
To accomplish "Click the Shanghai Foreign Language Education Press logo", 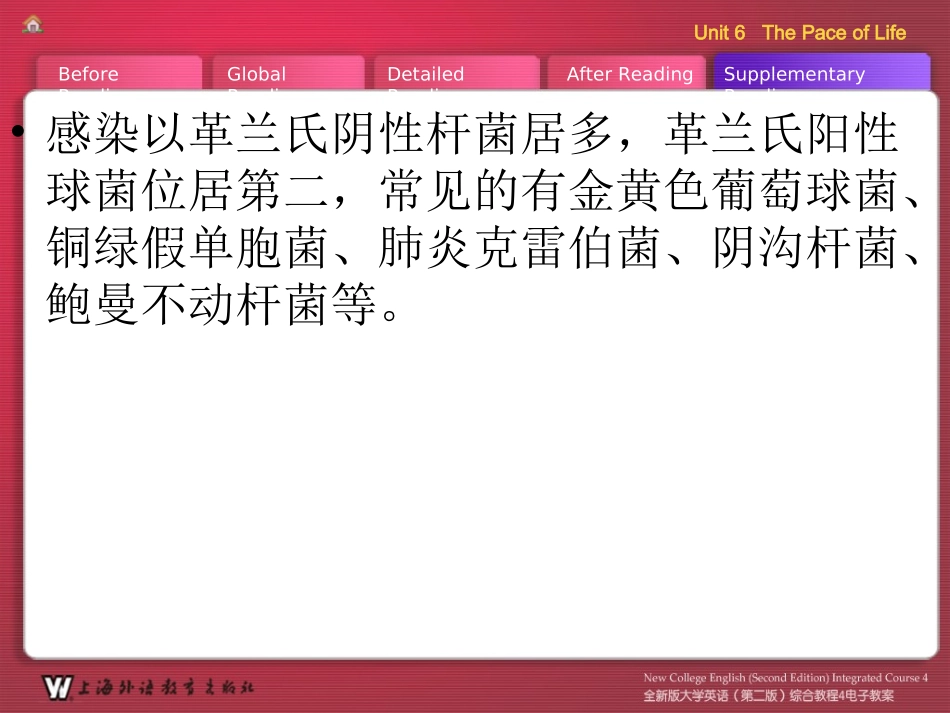I will (148, 688).
